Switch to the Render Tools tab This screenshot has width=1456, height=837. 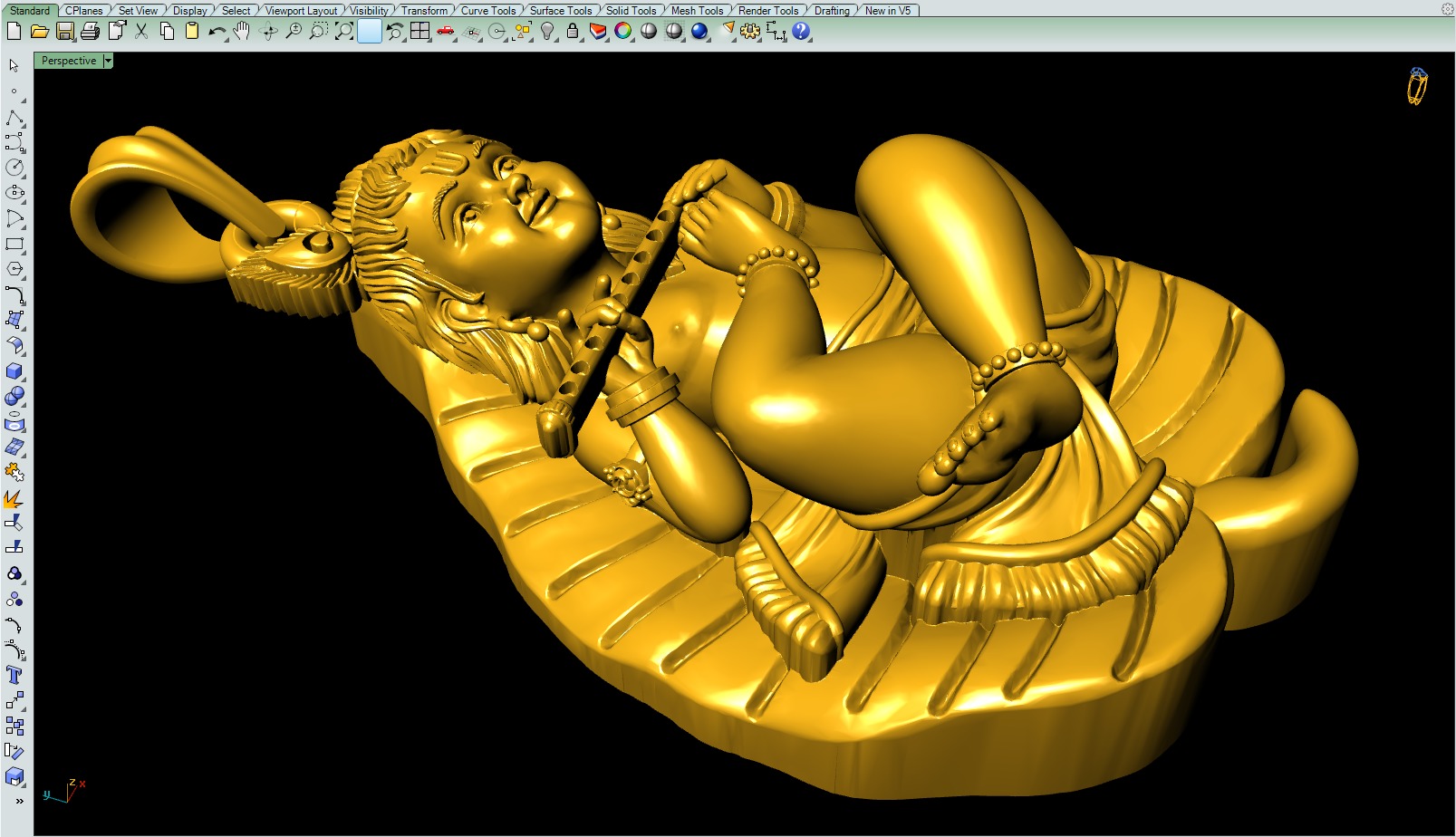768,11
